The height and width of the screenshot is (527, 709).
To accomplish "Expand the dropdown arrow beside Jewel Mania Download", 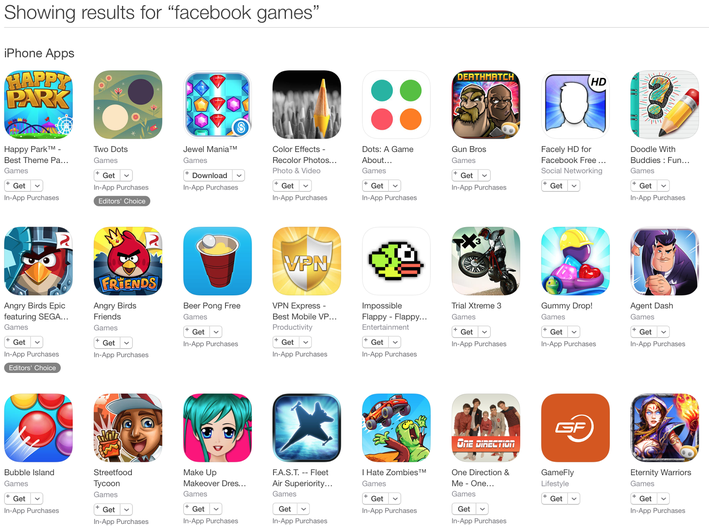I will (x=239, y=176).
